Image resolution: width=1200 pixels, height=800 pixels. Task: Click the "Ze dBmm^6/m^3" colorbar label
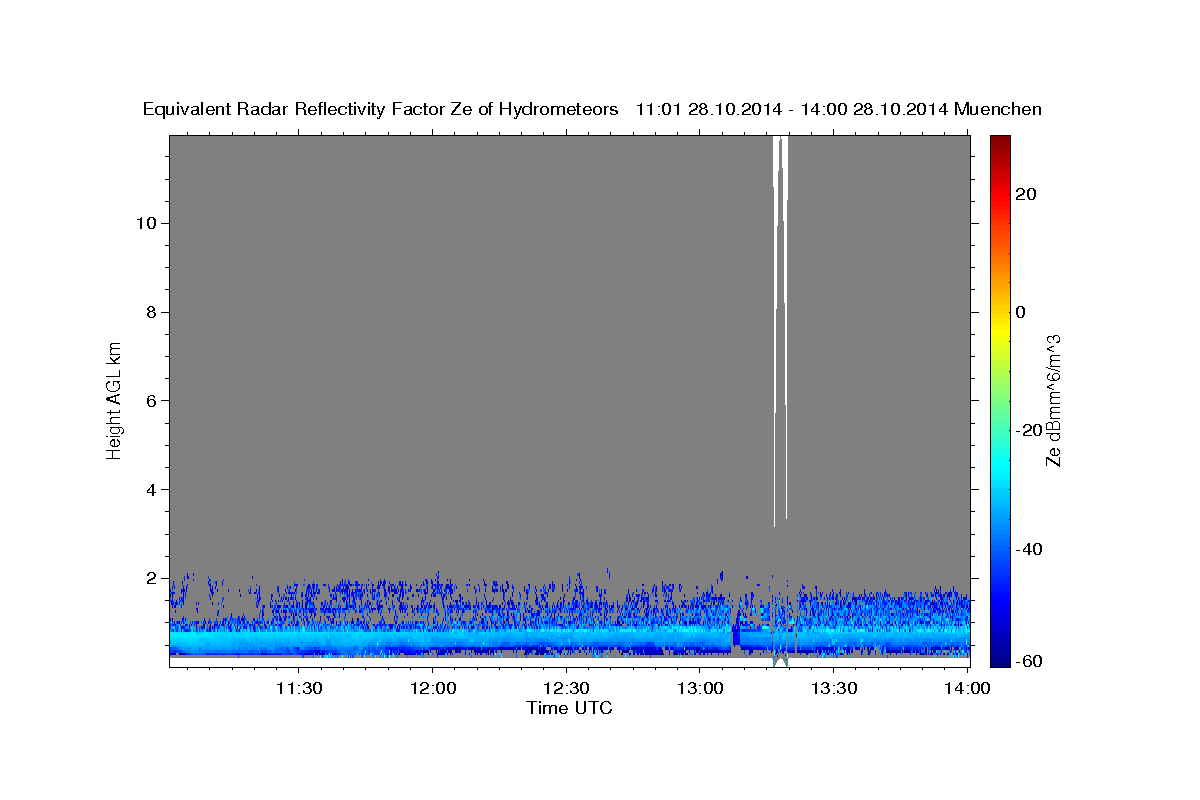[1053, 400]
